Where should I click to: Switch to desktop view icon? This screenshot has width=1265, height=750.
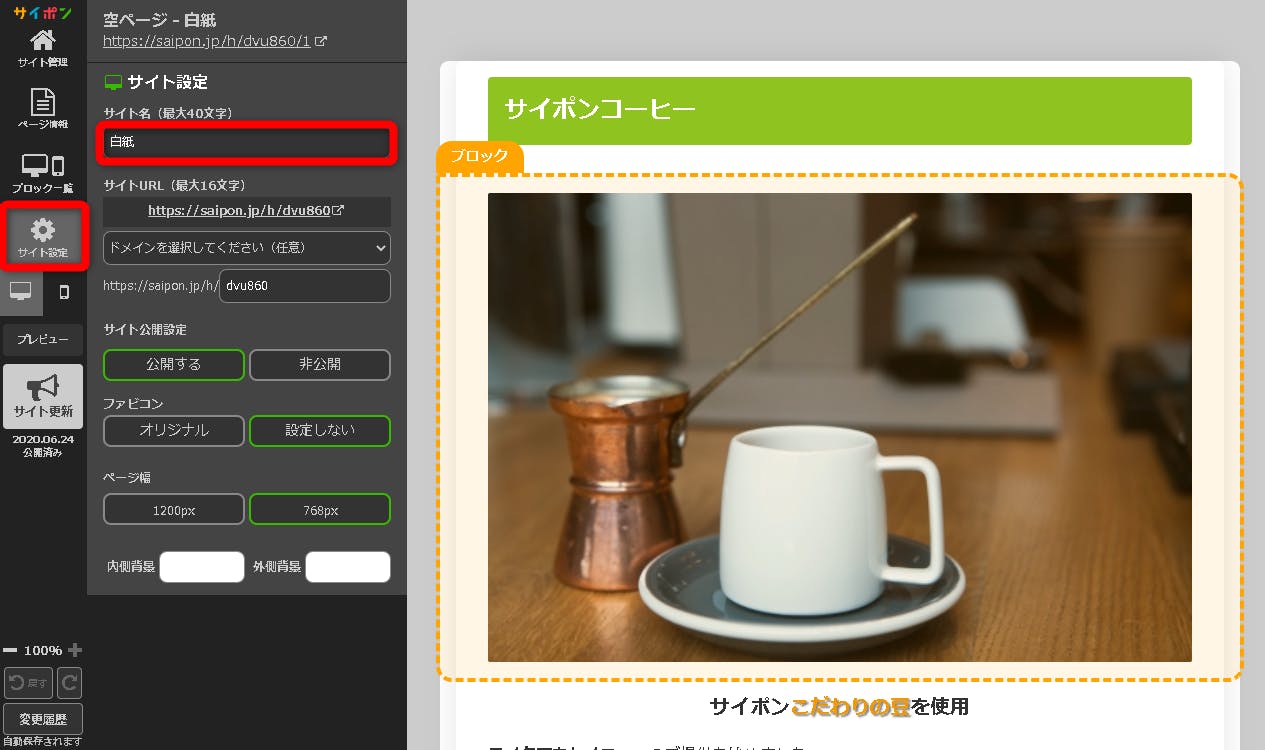[21, 292]
